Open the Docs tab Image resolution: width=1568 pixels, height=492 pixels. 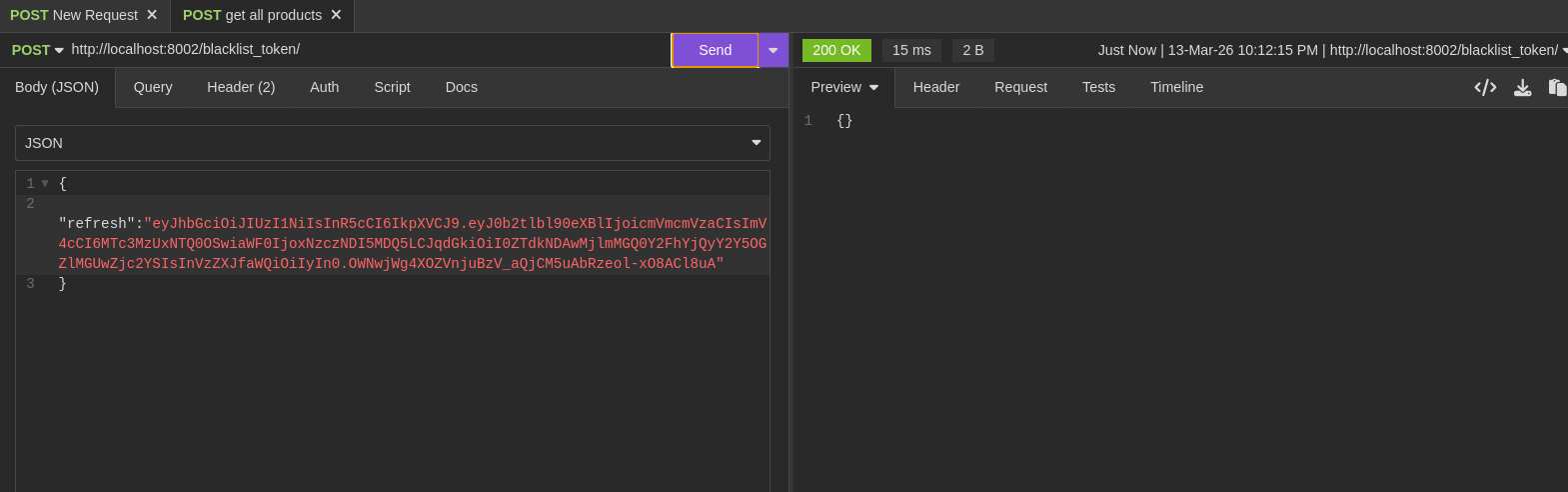tap(462, 88)
